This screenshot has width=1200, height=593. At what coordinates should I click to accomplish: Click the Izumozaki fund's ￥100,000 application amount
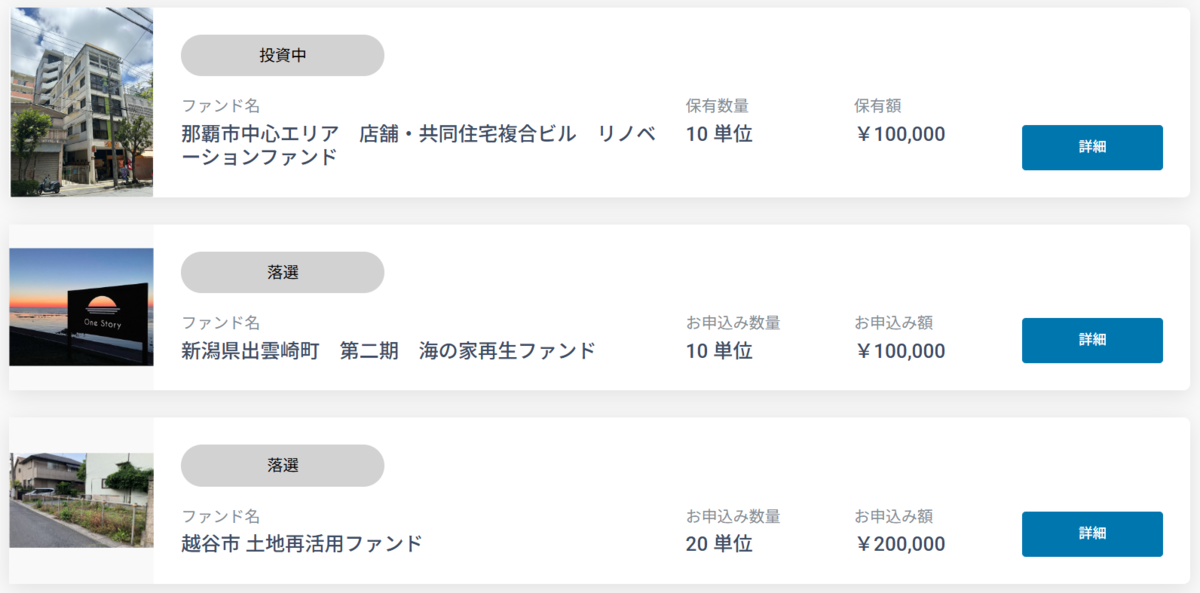900,351
